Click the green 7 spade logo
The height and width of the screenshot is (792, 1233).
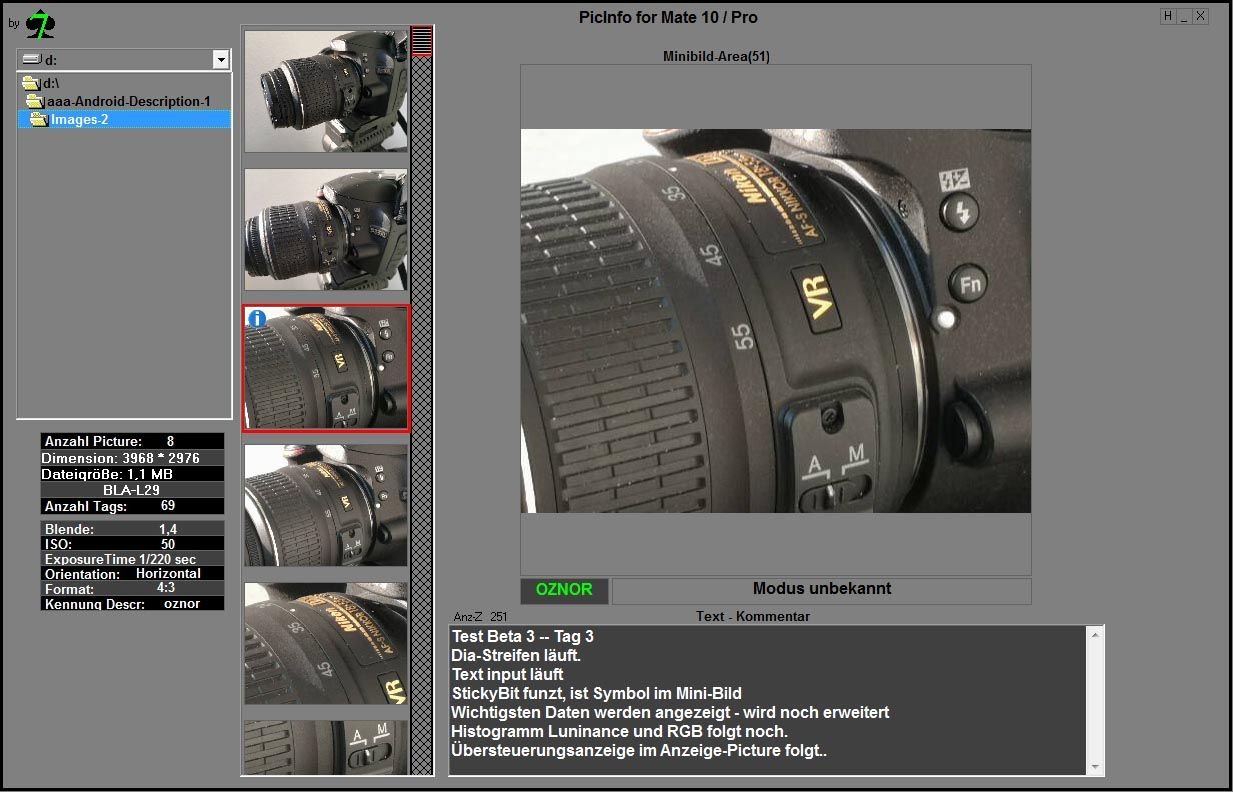coord(40,23)
